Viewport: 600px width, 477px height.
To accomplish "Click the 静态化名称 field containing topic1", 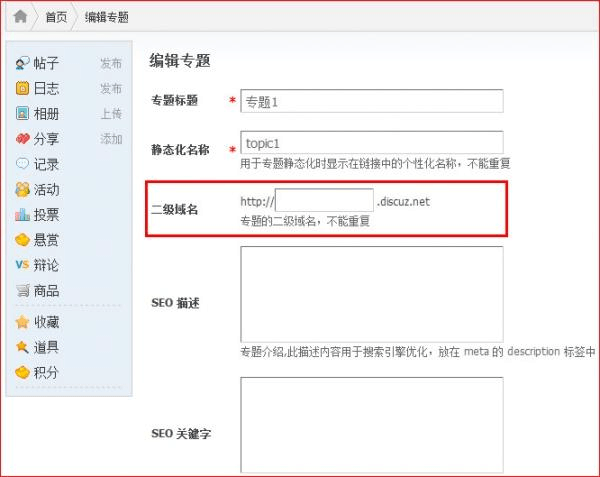I will tap(371, 143).
